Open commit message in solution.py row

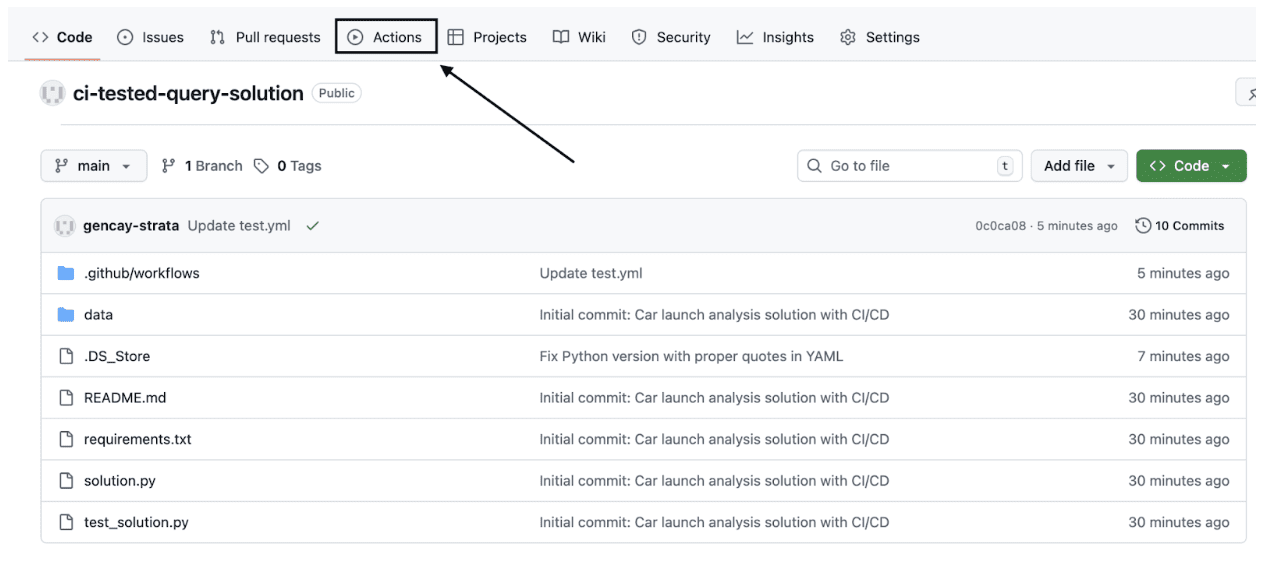[714, 481]
